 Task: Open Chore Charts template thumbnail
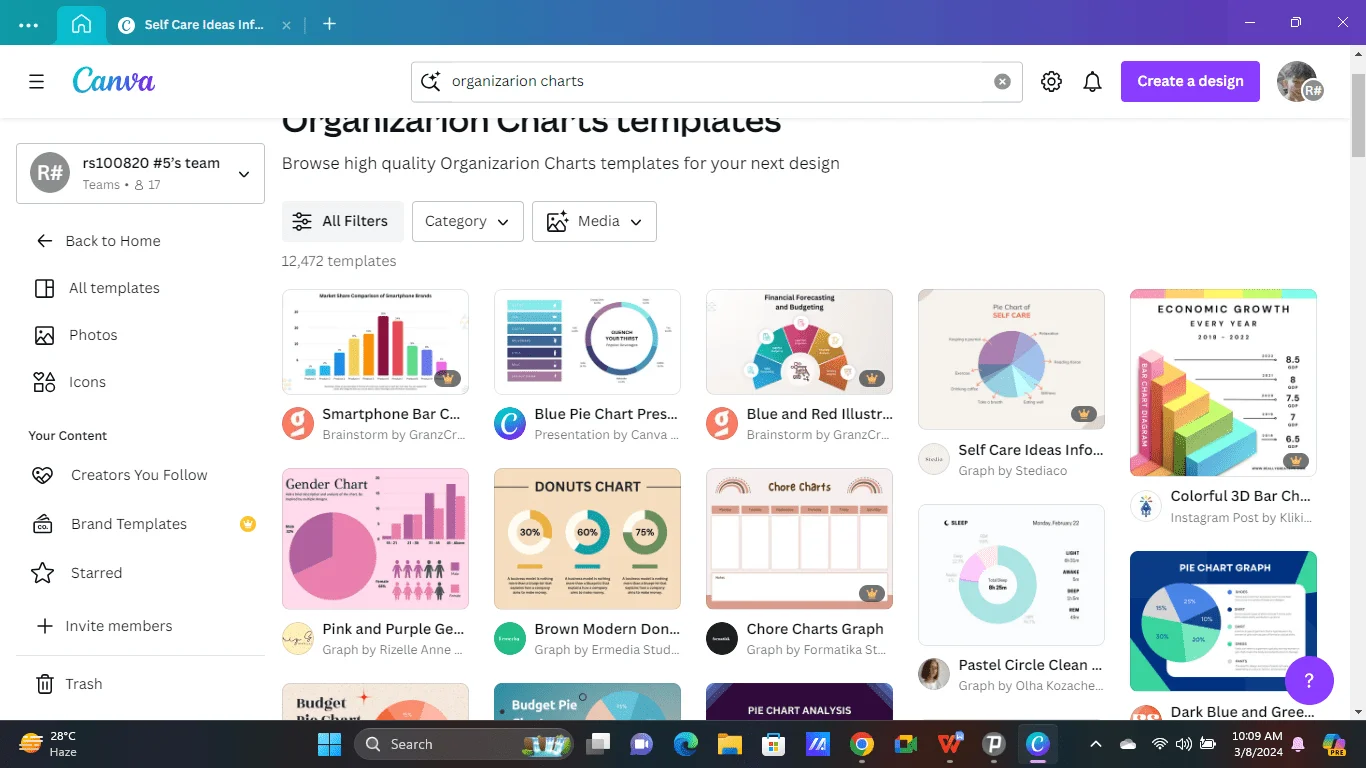799,539
